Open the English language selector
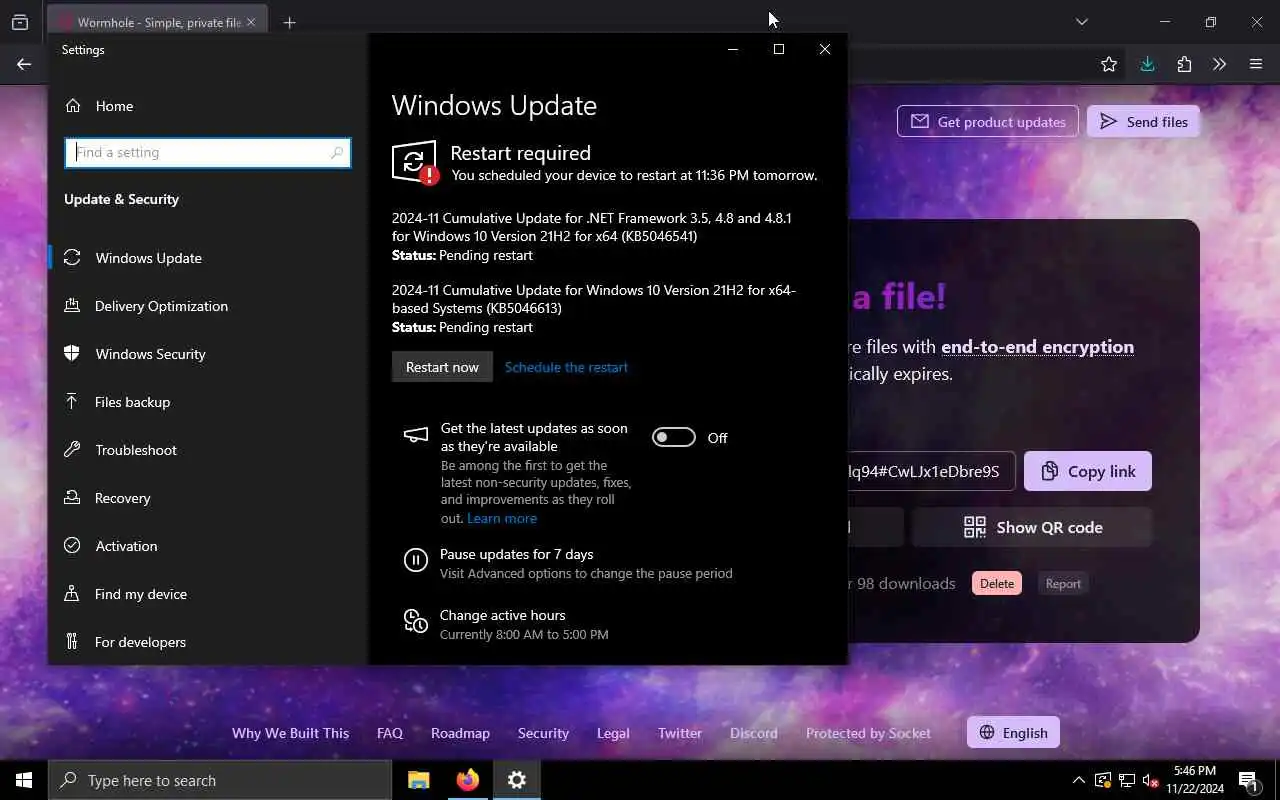The height and width of the screenshot is (800, 1280). point(1013,733)
